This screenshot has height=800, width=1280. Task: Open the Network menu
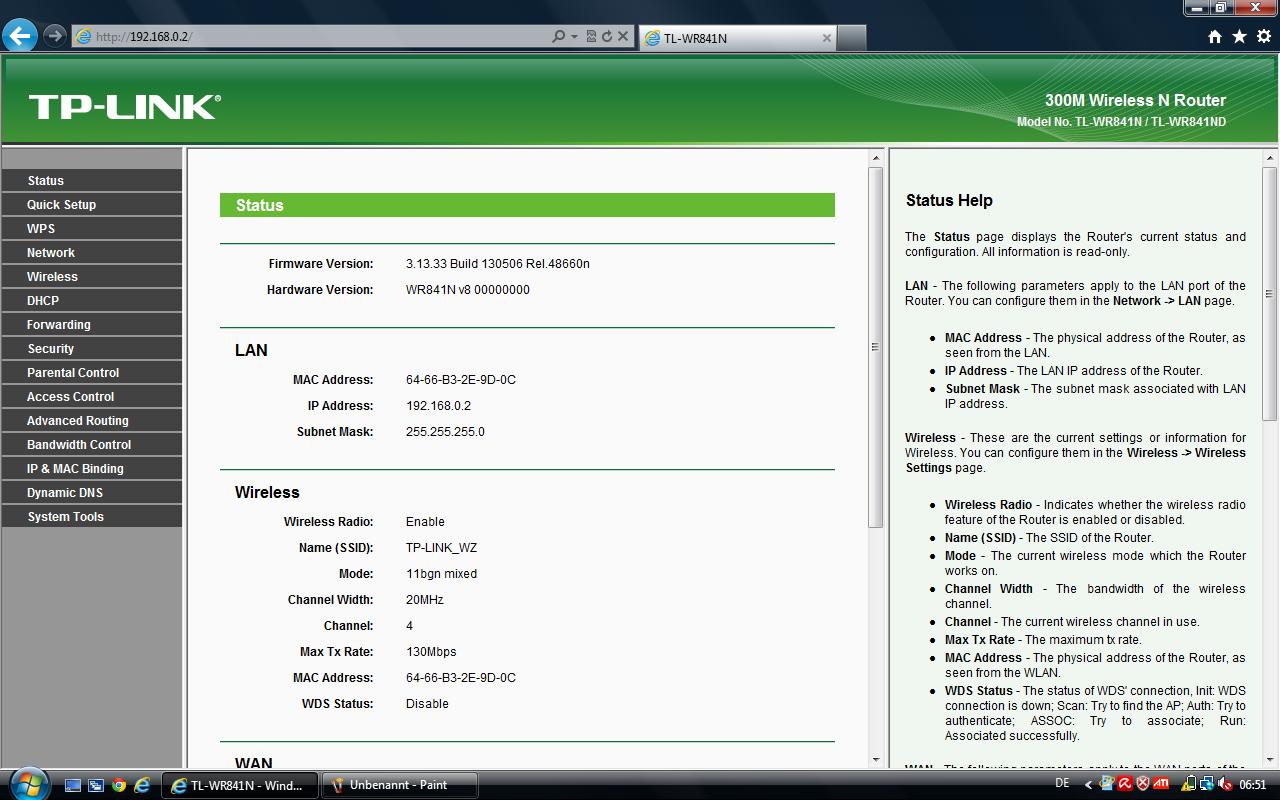(92, 252)
